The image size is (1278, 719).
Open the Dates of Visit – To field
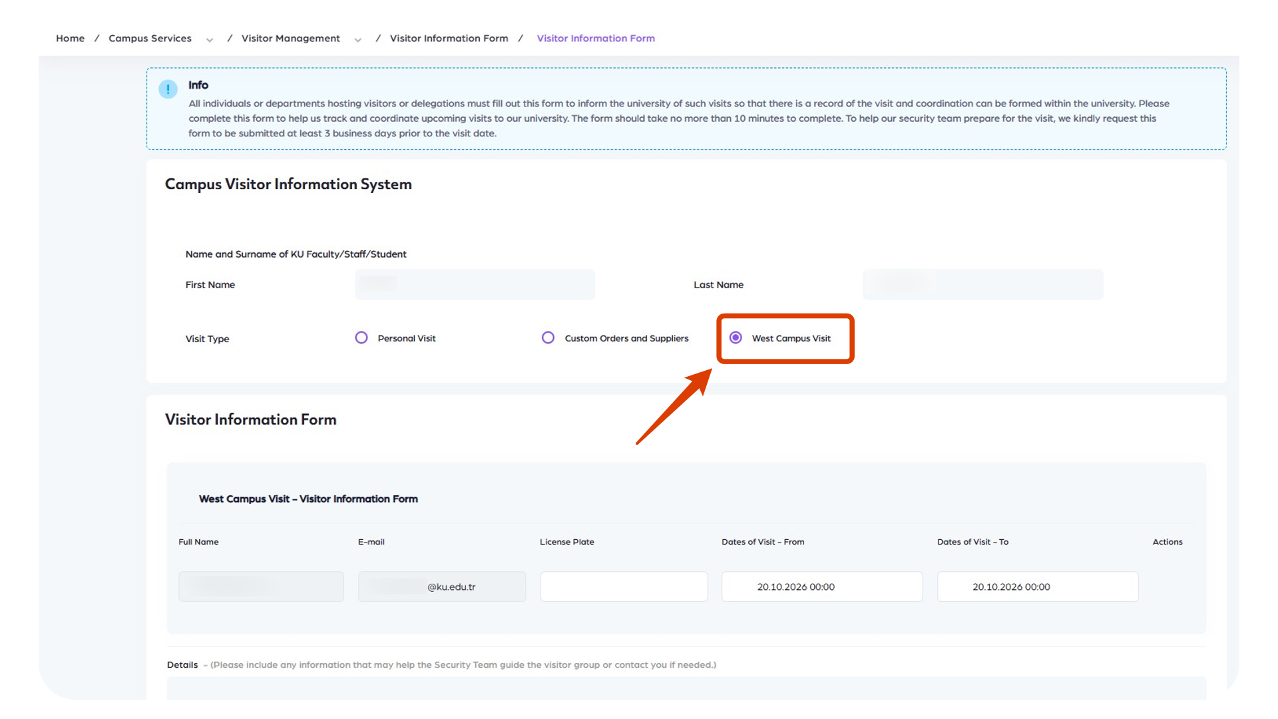click(1038, 587)
